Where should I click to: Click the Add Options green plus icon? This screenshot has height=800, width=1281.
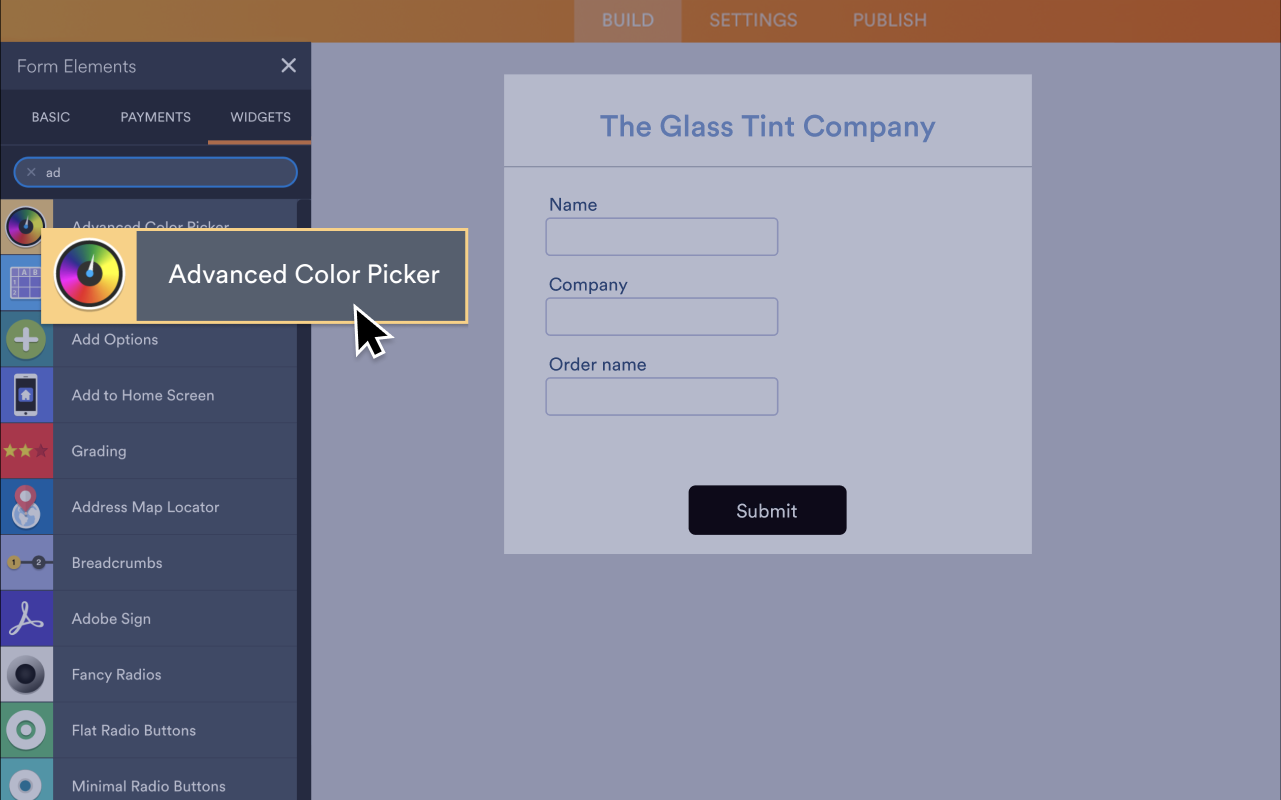[27, 339]
